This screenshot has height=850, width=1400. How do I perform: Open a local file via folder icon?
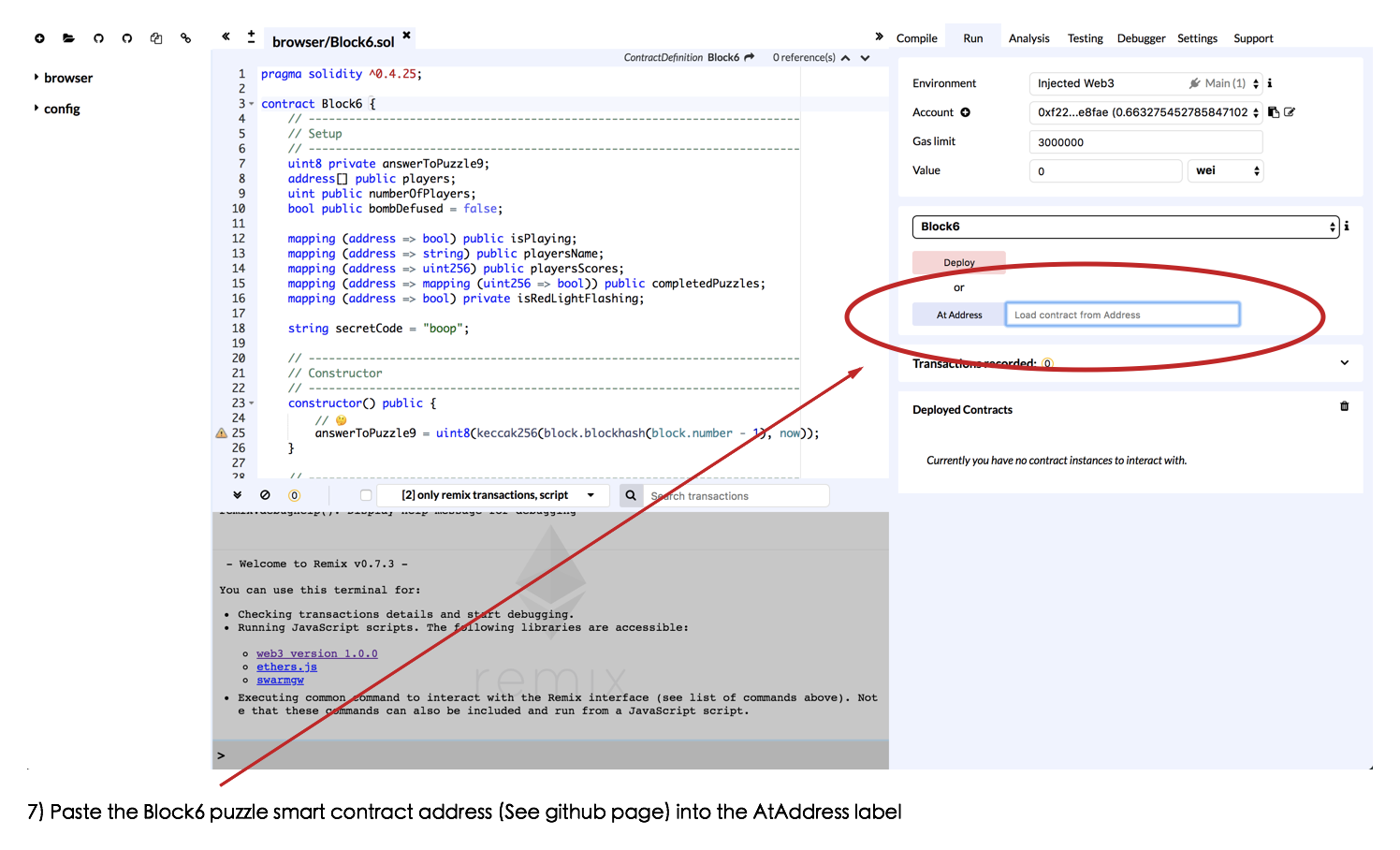click(68, 38)
